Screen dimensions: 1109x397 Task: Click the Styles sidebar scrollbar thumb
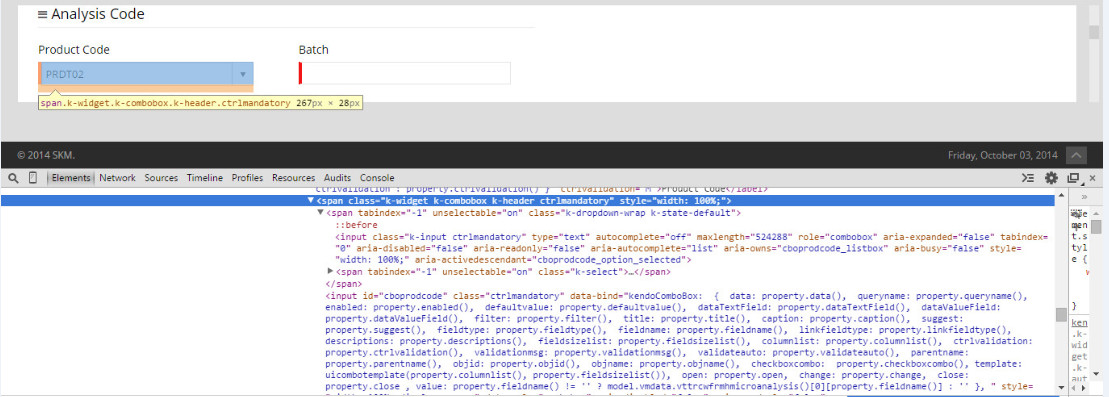tap(1096, 226)
